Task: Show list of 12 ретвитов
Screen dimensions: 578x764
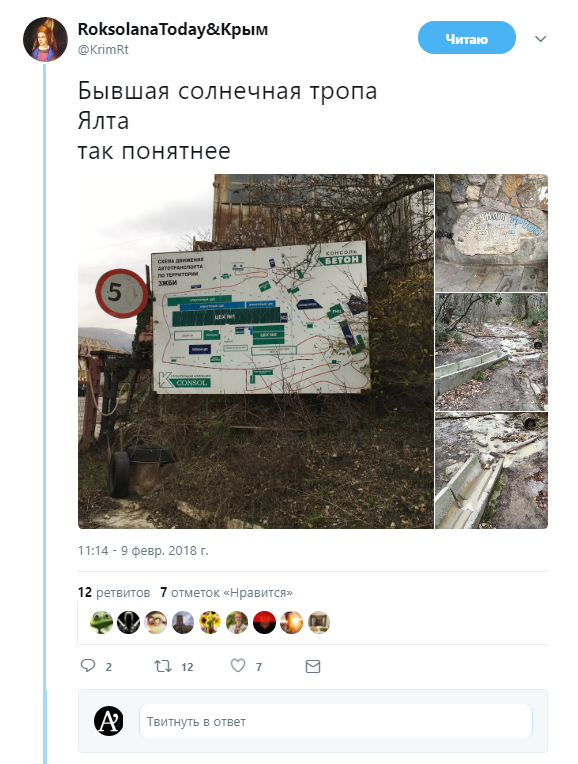Action: coord(114,592)
